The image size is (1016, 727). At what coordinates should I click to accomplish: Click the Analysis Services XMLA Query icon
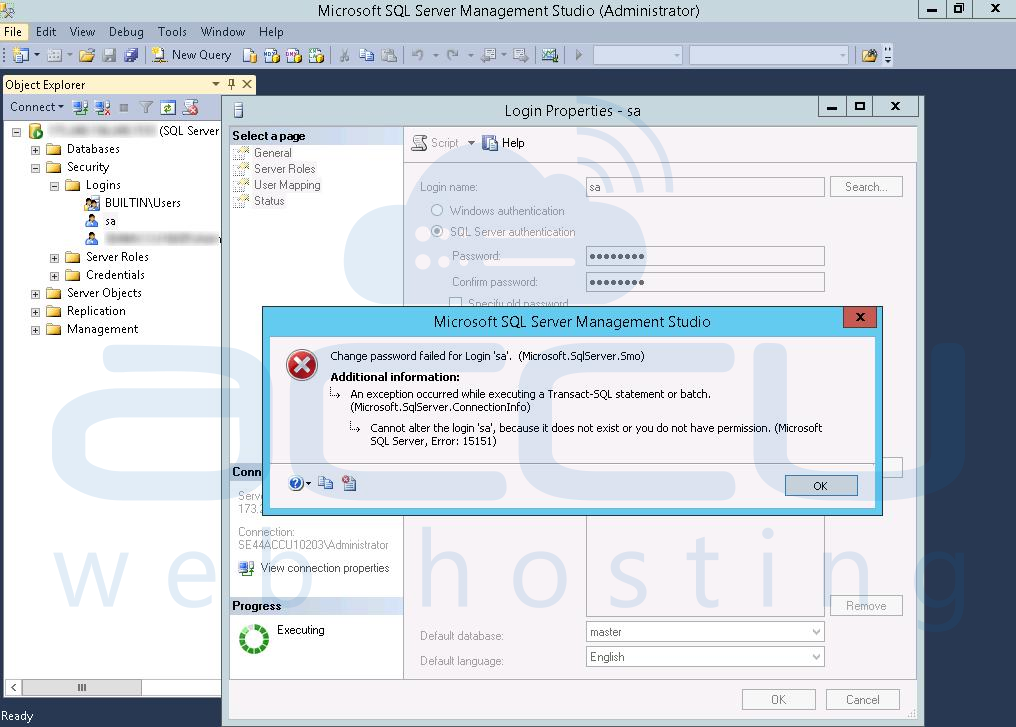(316, 56)
